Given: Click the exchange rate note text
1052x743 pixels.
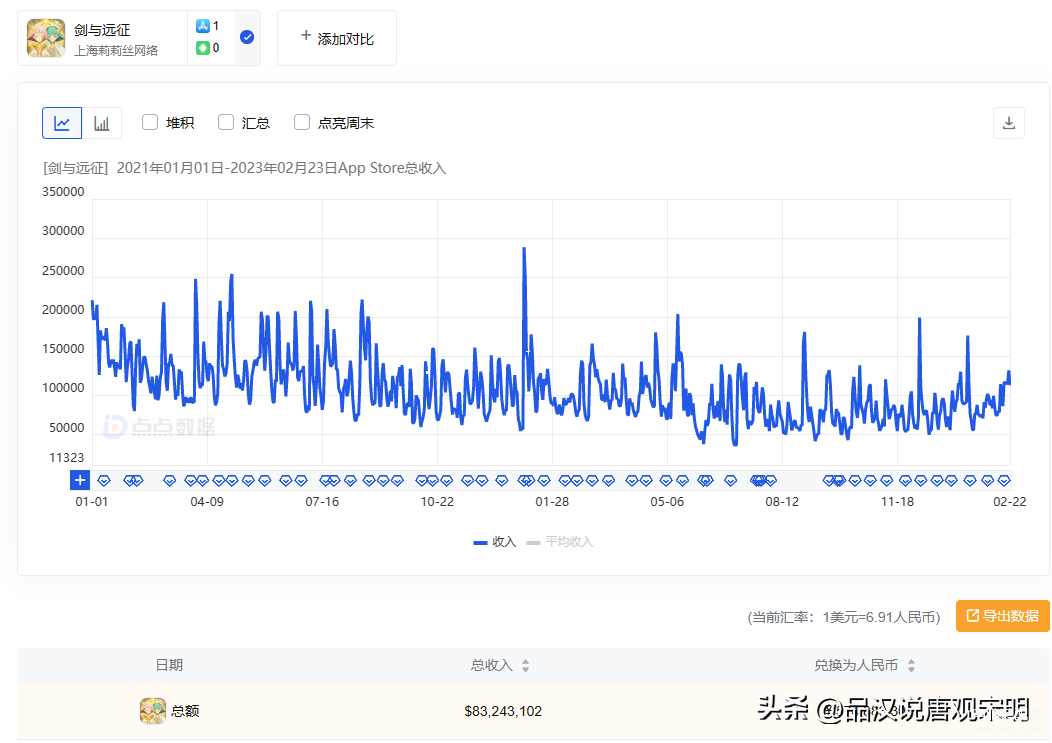Looking at the screenshot, I should click(x=844, y=617).
